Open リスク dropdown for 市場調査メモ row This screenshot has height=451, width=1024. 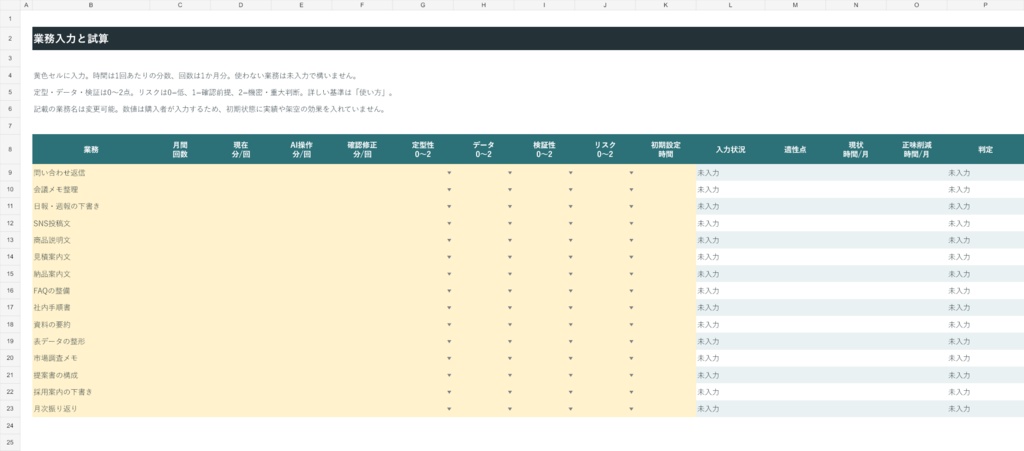(632, 358)
